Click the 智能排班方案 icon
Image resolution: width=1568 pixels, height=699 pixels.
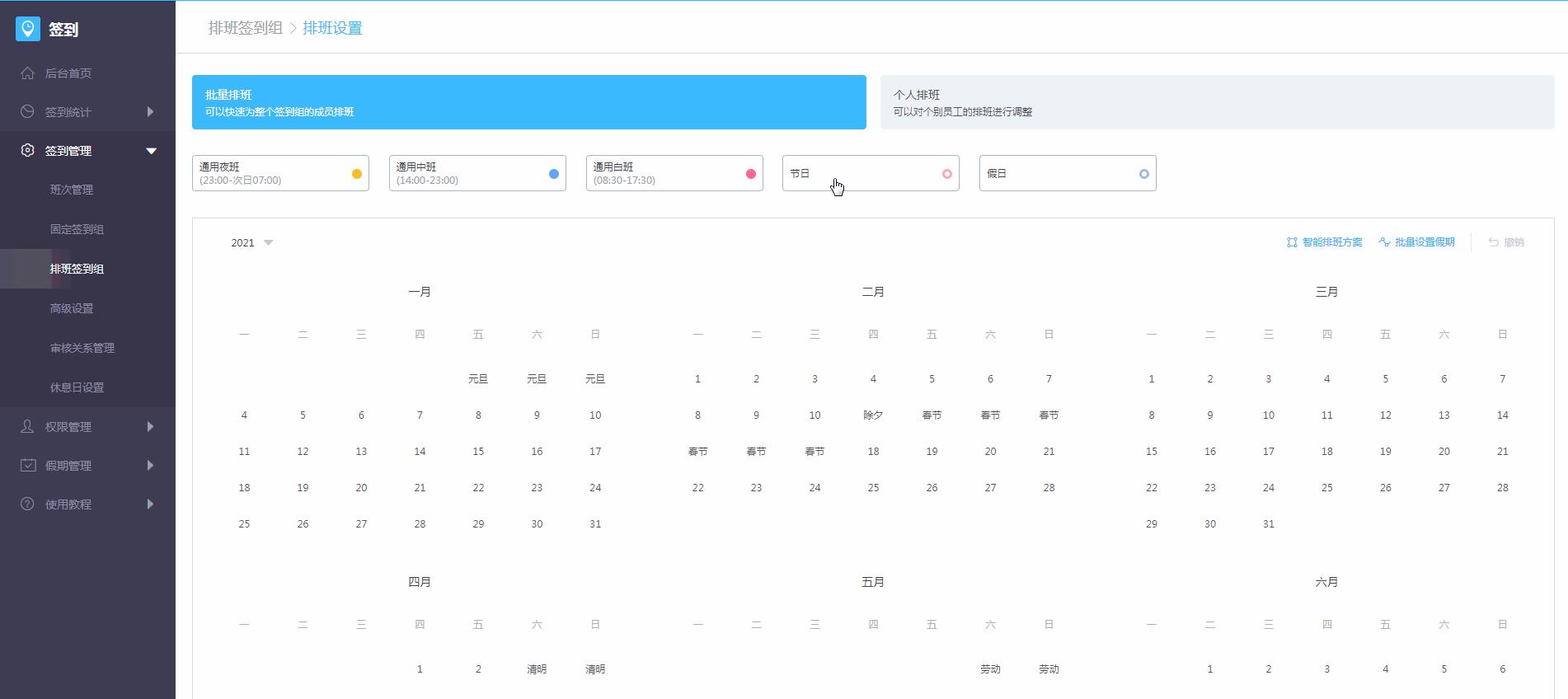pyautogui.click(x=1292, y=242)
